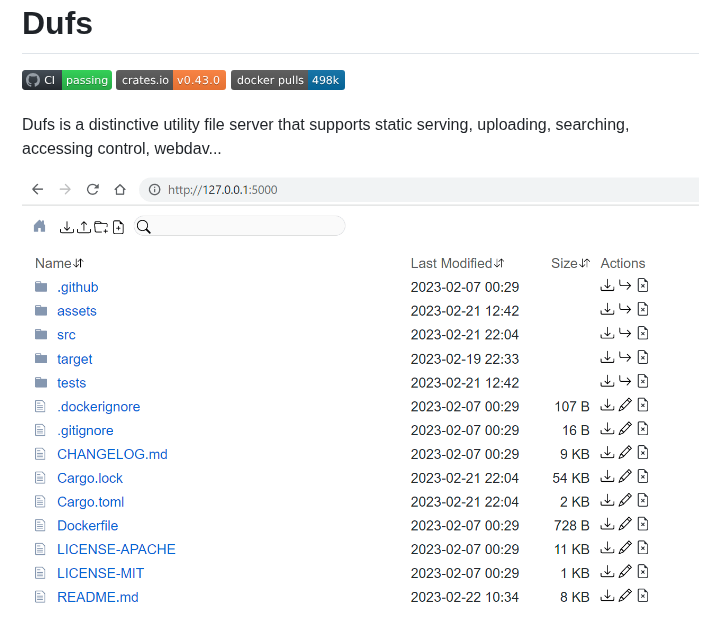Go back with browser back arrow
Viewport: 718px width, 623px height.
(x=38, y=190)
